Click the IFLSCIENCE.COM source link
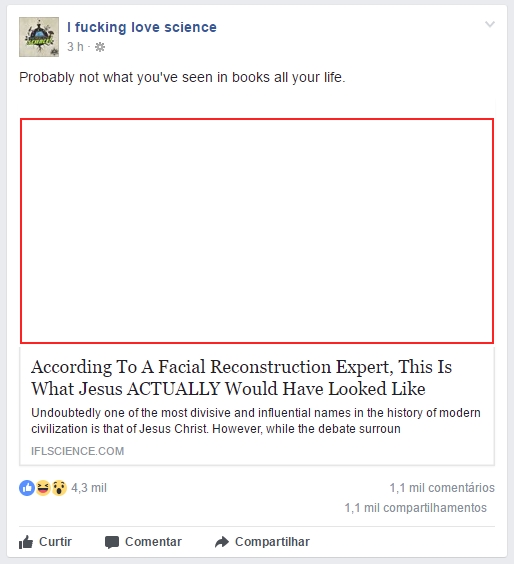This screenshot has width=514, height=564. (78, 451)
